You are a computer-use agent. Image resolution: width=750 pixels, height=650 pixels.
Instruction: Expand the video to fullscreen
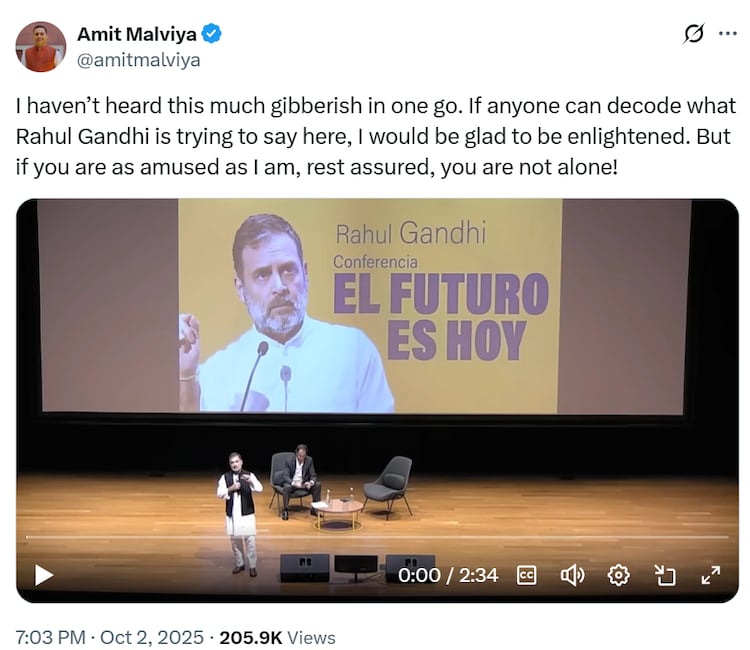711,575
